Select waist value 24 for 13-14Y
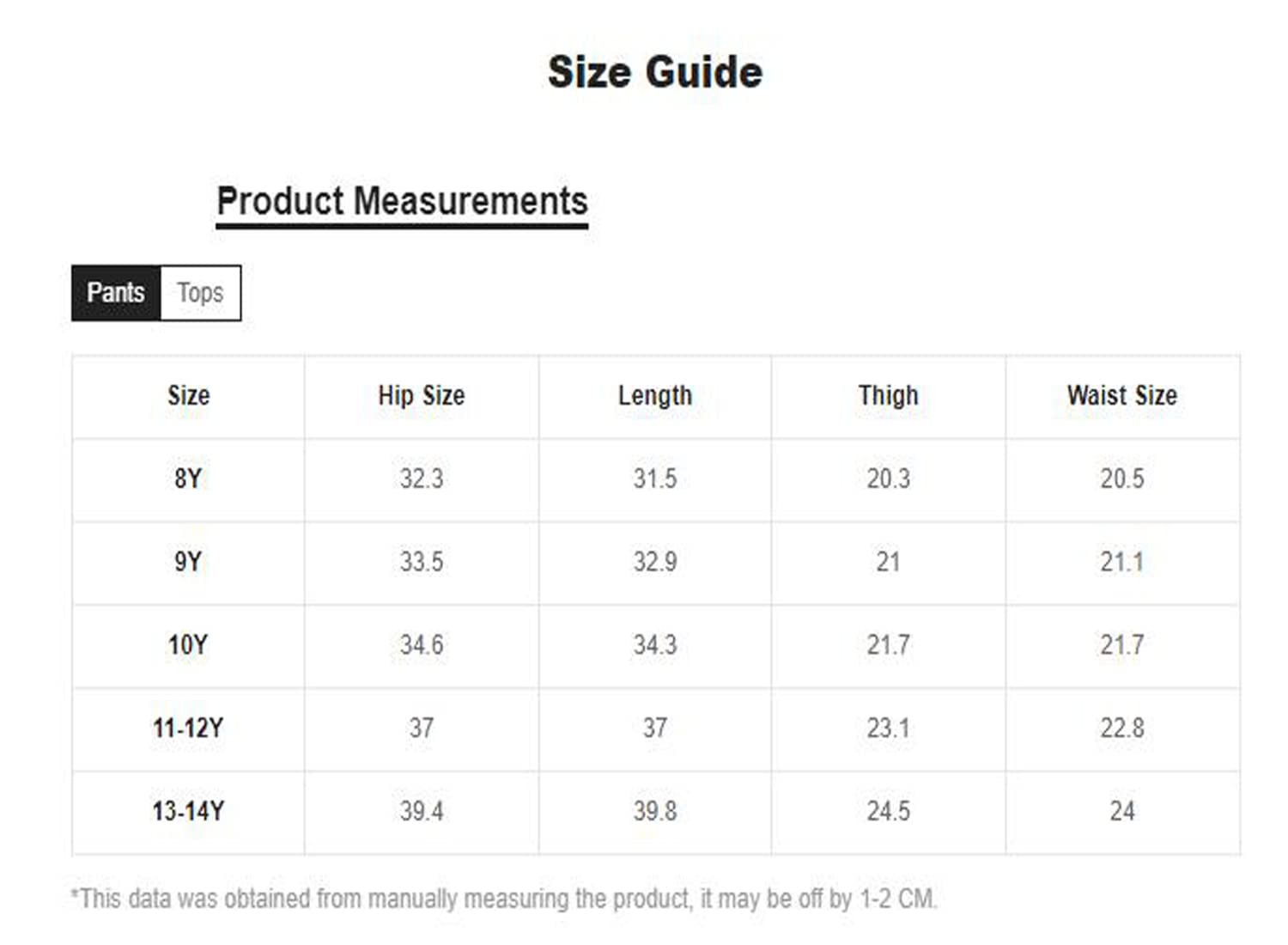Screen dimensions: 1288x945 (1122, 811)
